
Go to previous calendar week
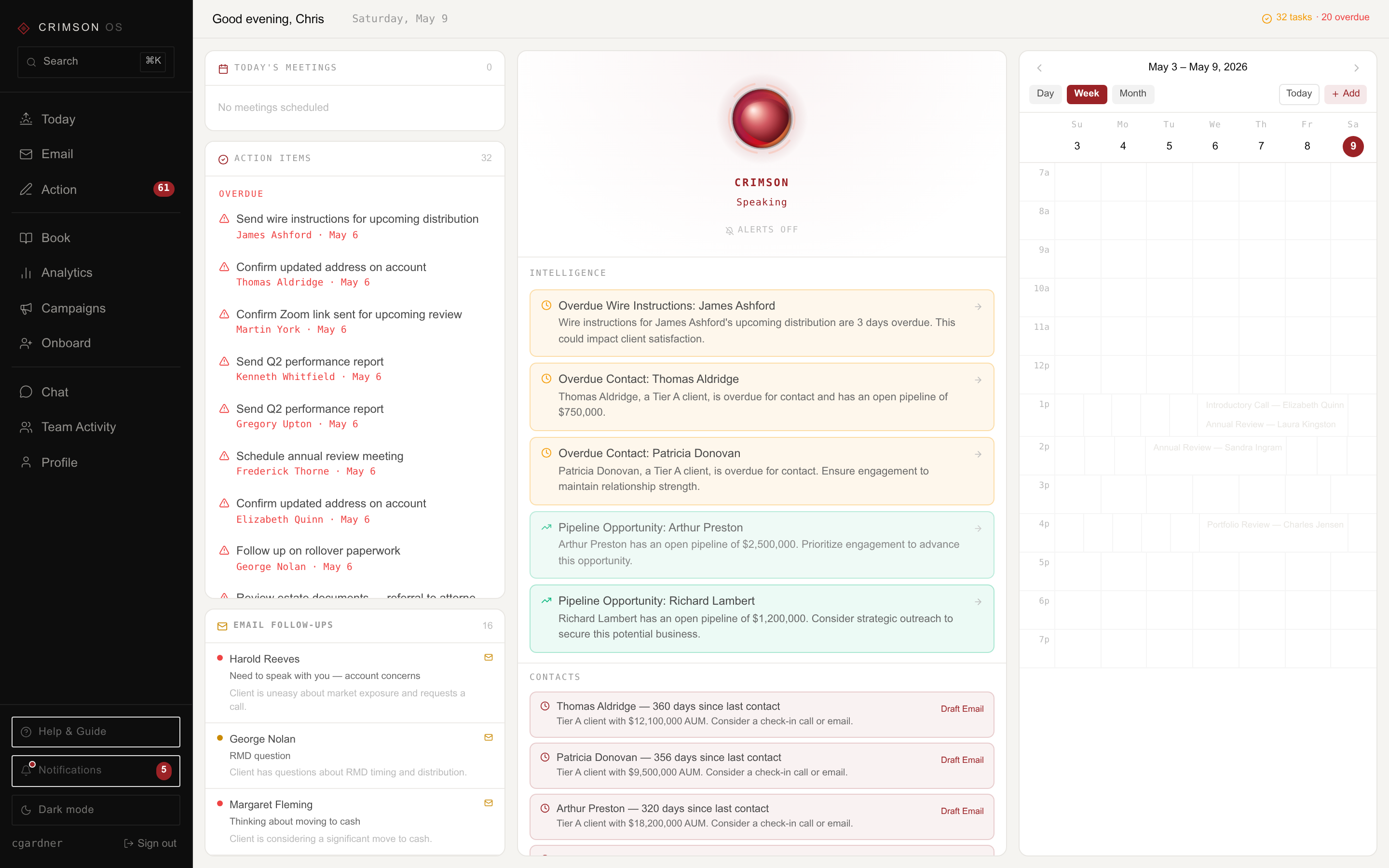pyautogui.click(x=1039, y=68)
